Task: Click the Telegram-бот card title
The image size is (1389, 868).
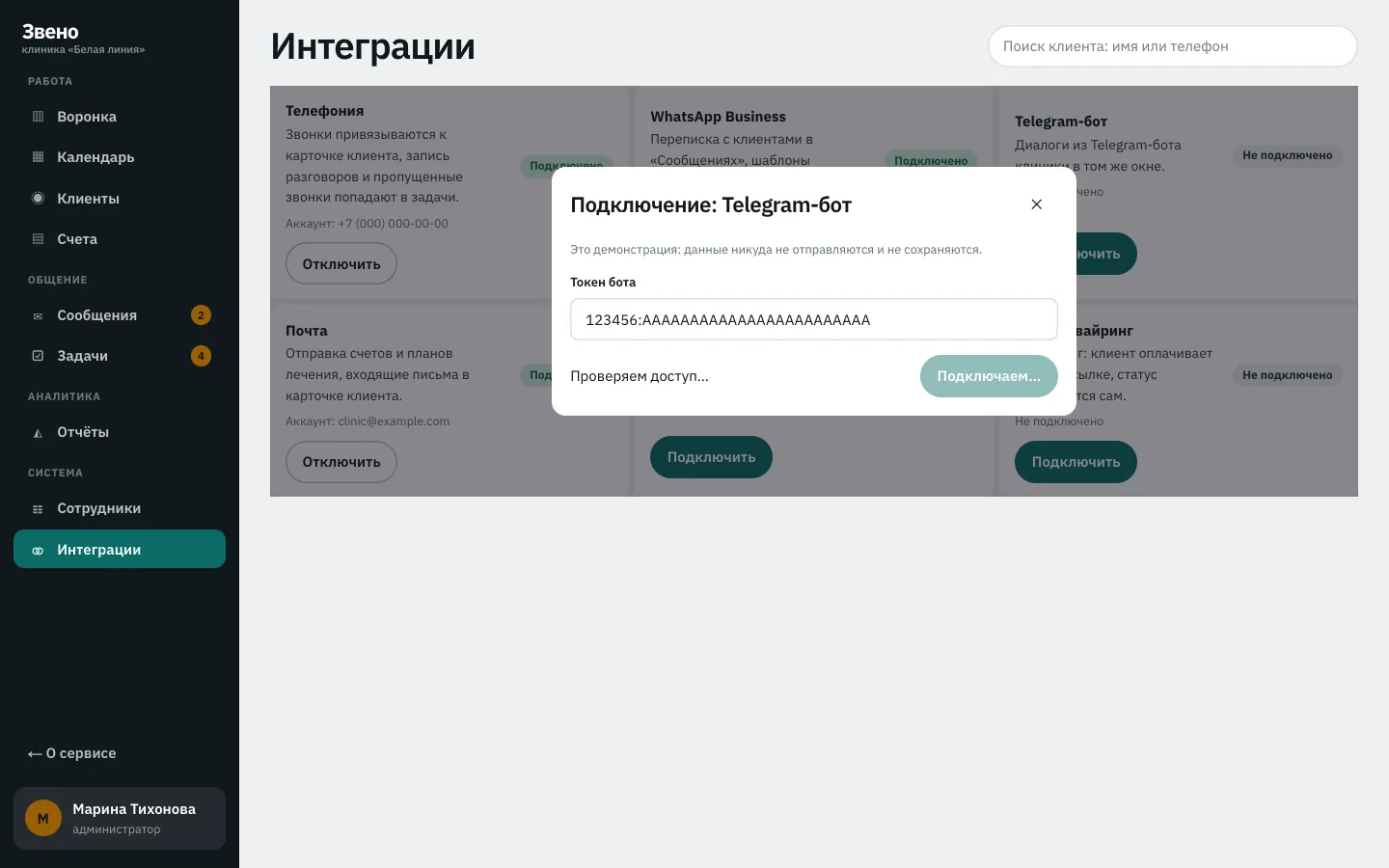Action: point(1061,122)
